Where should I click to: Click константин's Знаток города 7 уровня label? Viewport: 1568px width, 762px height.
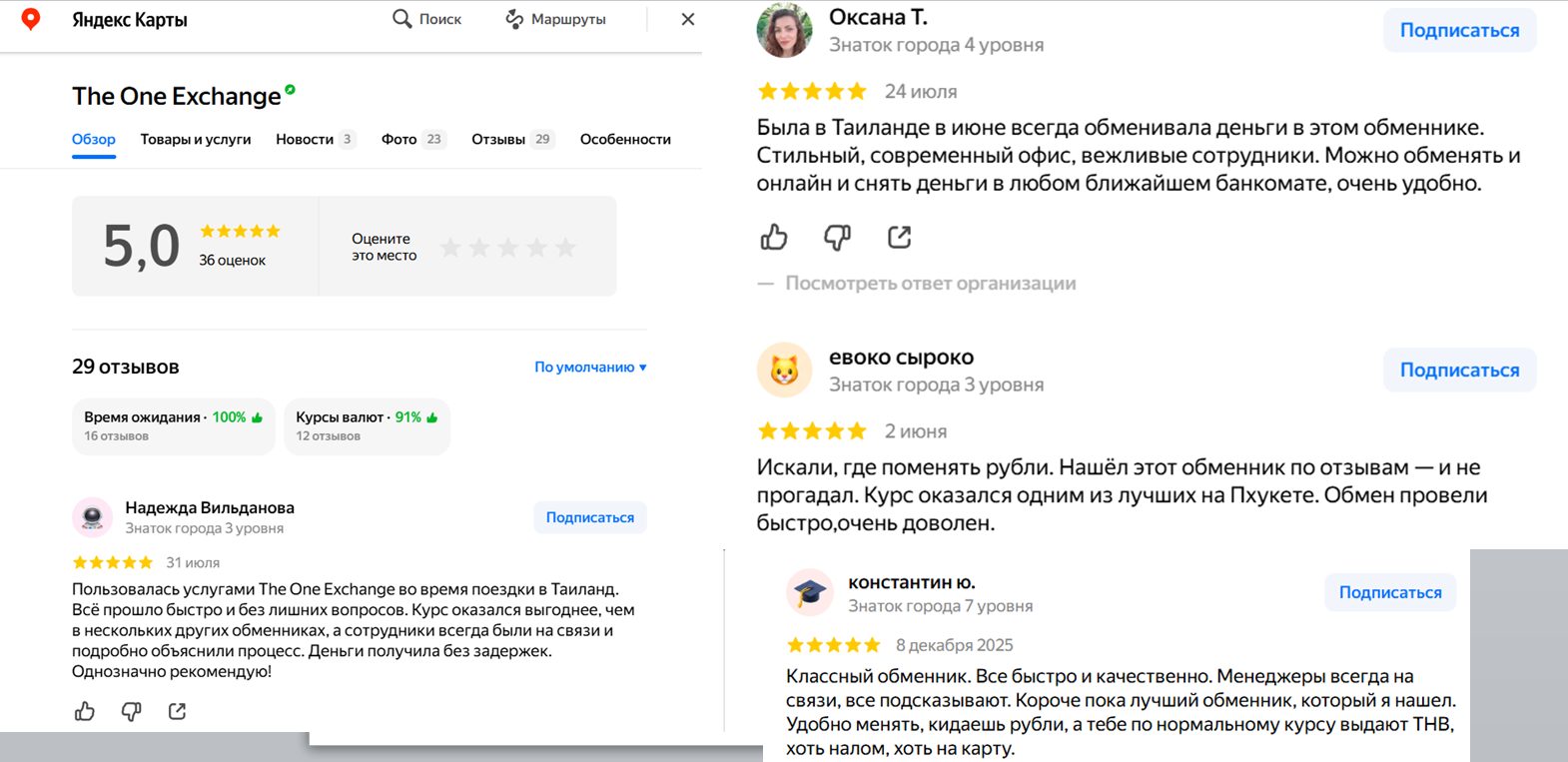point(941,606)
